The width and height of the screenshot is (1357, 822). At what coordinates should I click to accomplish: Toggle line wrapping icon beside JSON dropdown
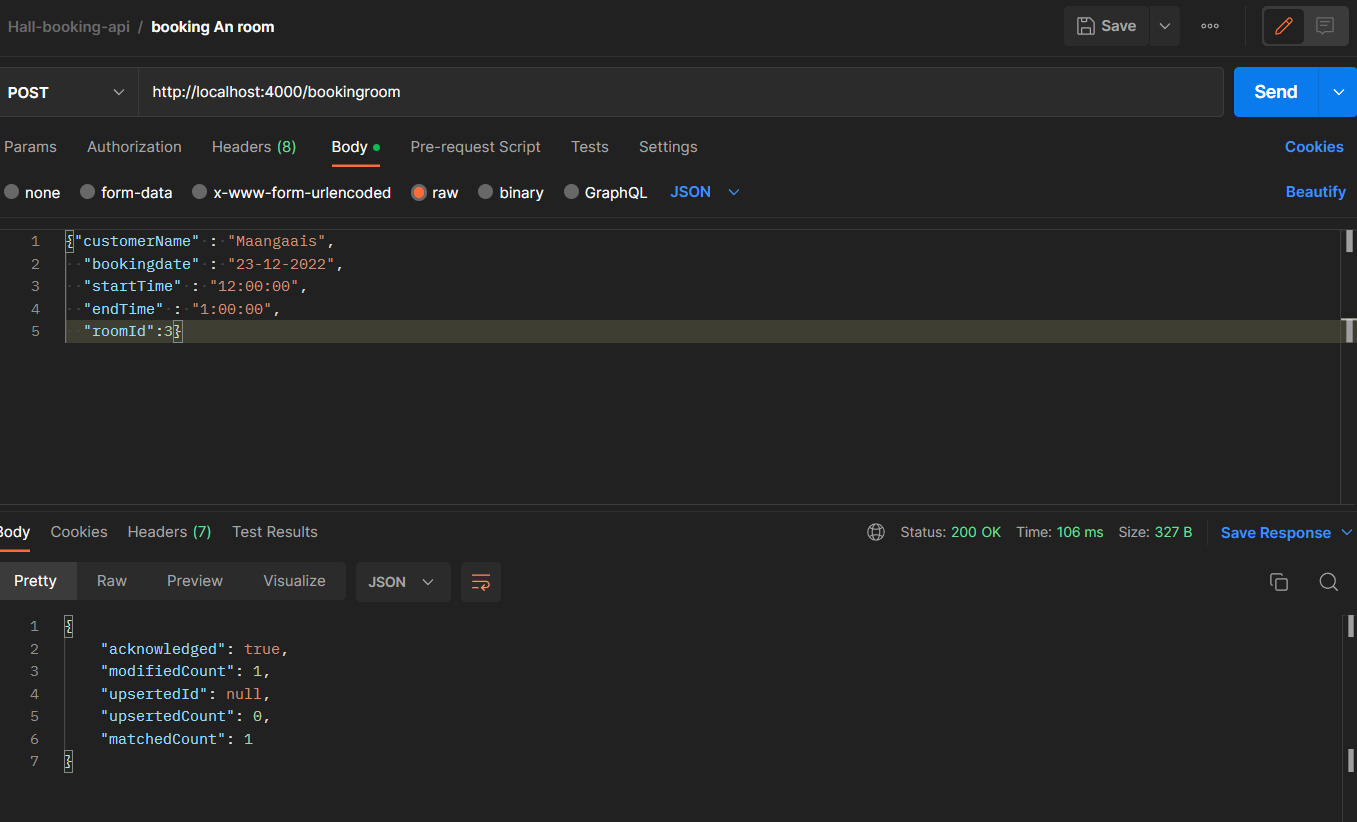481,581
